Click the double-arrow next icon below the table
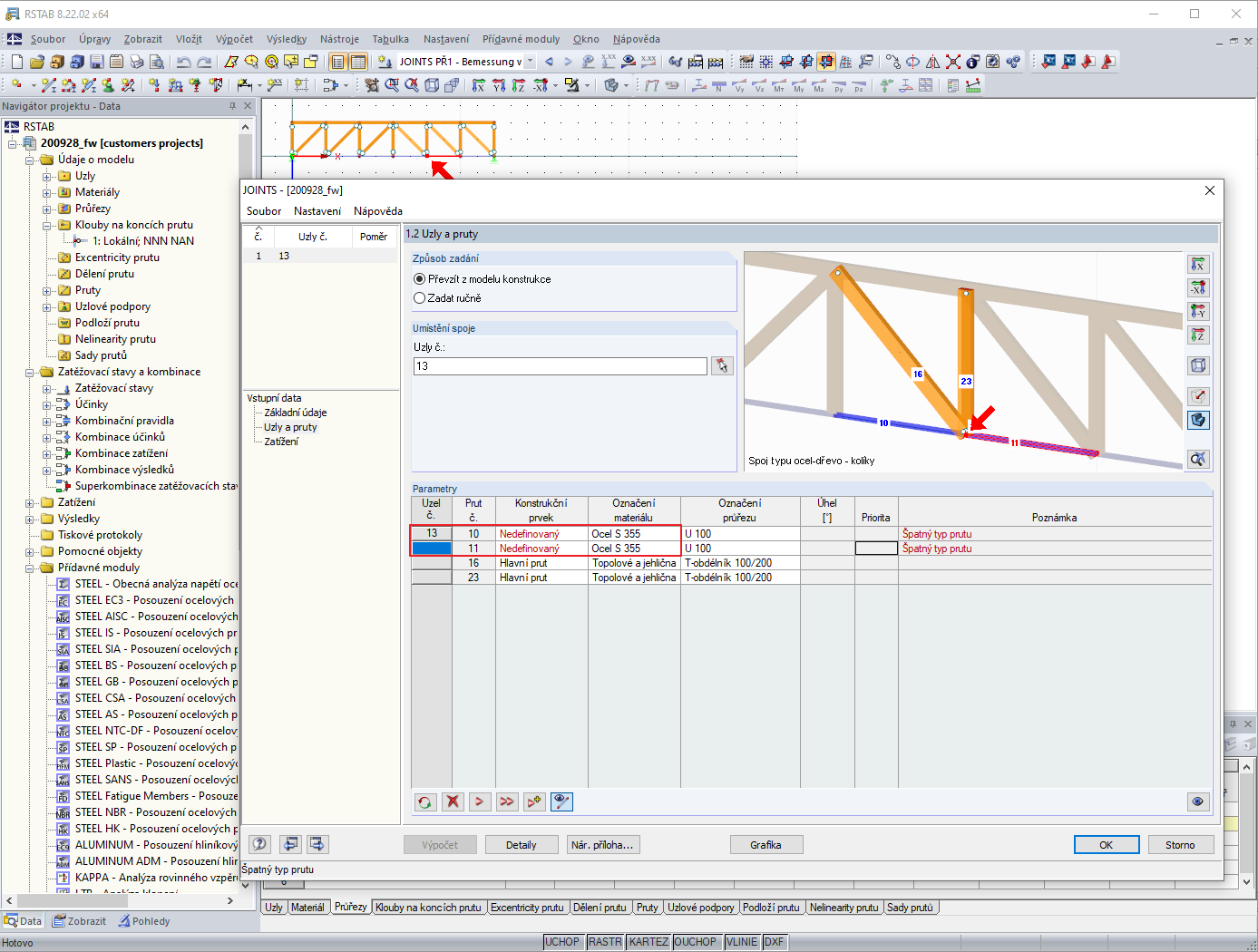Viewport: 1258px width, 952px height. 507,801
